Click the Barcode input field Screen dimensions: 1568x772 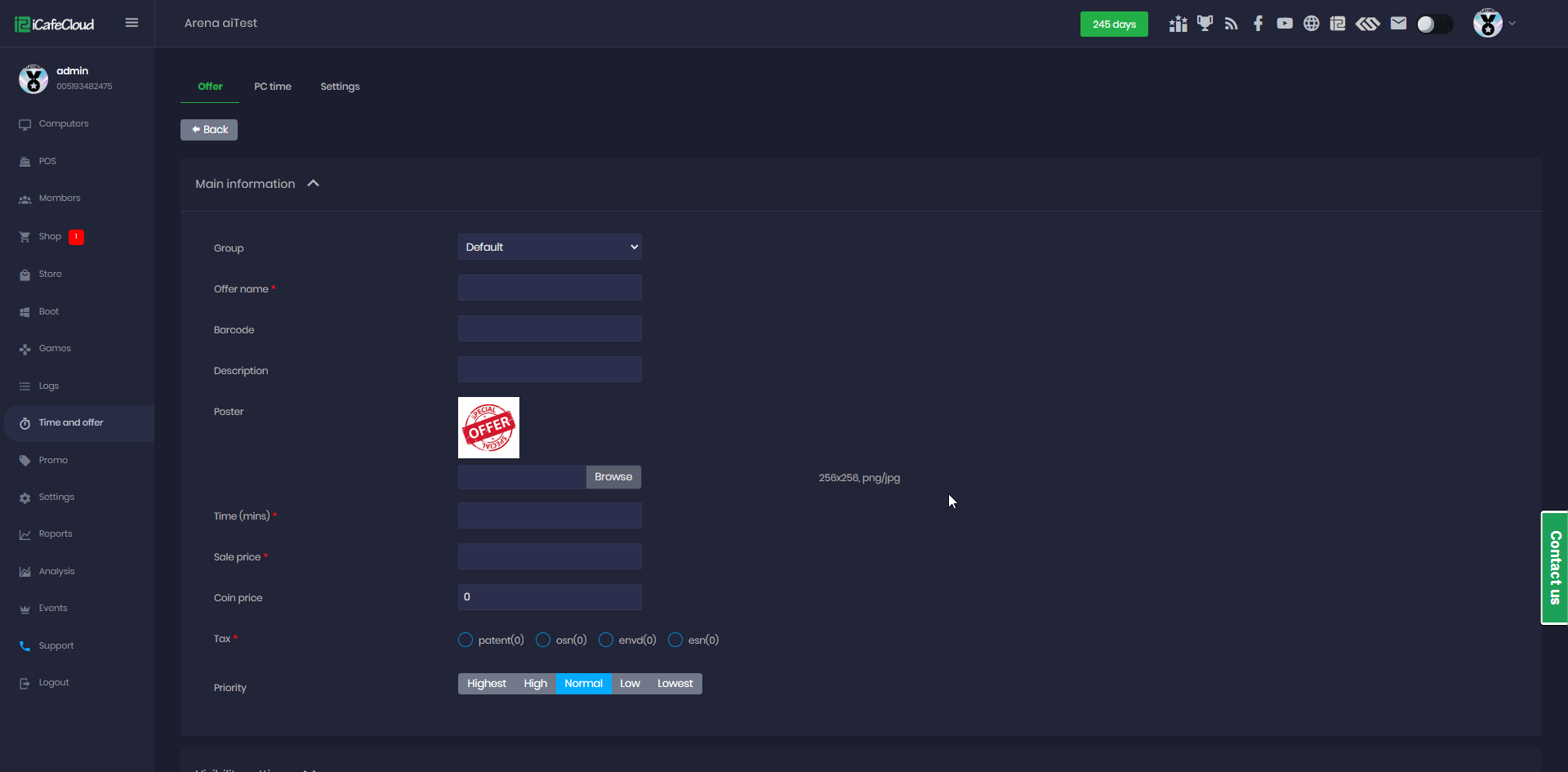pyautogui.click(x=550, y=328)
